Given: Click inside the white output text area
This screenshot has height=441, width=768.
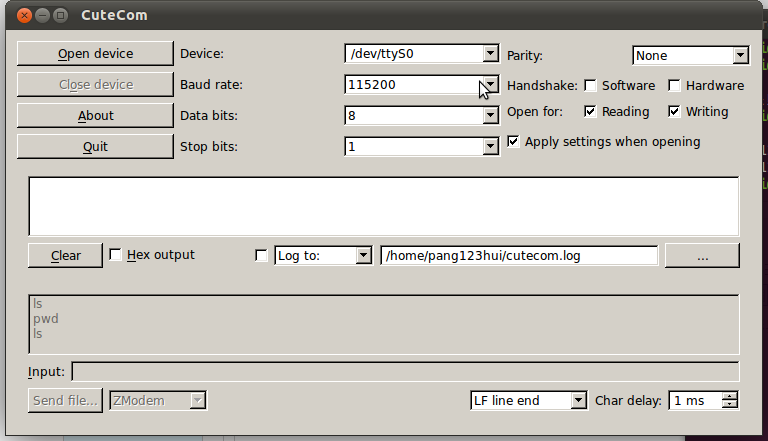Looking at the screenshot, I should pyautogui.click(x=384, y=206).
